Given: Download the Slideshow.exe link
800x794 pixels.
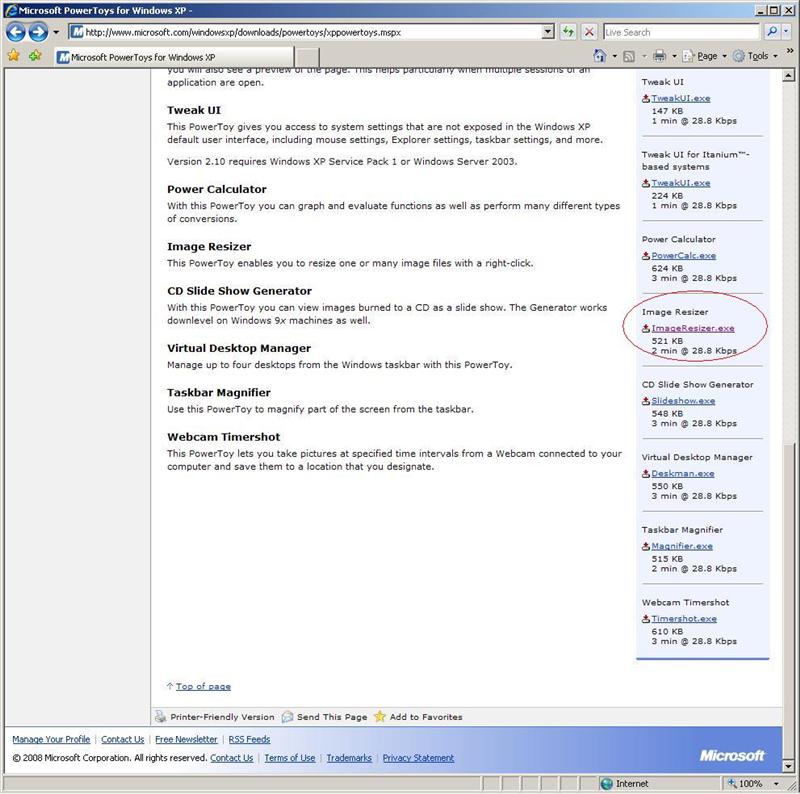Looking at the screenshot, I should point(683,401).
